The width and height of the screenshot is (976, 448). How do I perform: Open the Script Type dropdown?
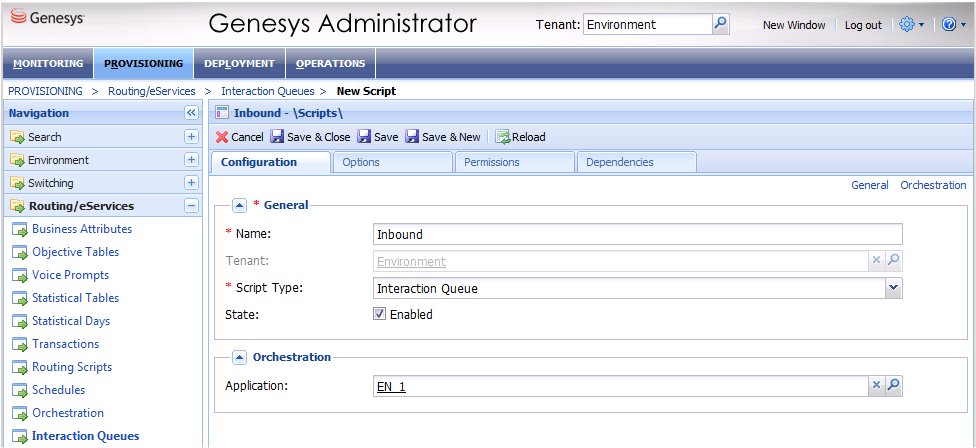893,289
